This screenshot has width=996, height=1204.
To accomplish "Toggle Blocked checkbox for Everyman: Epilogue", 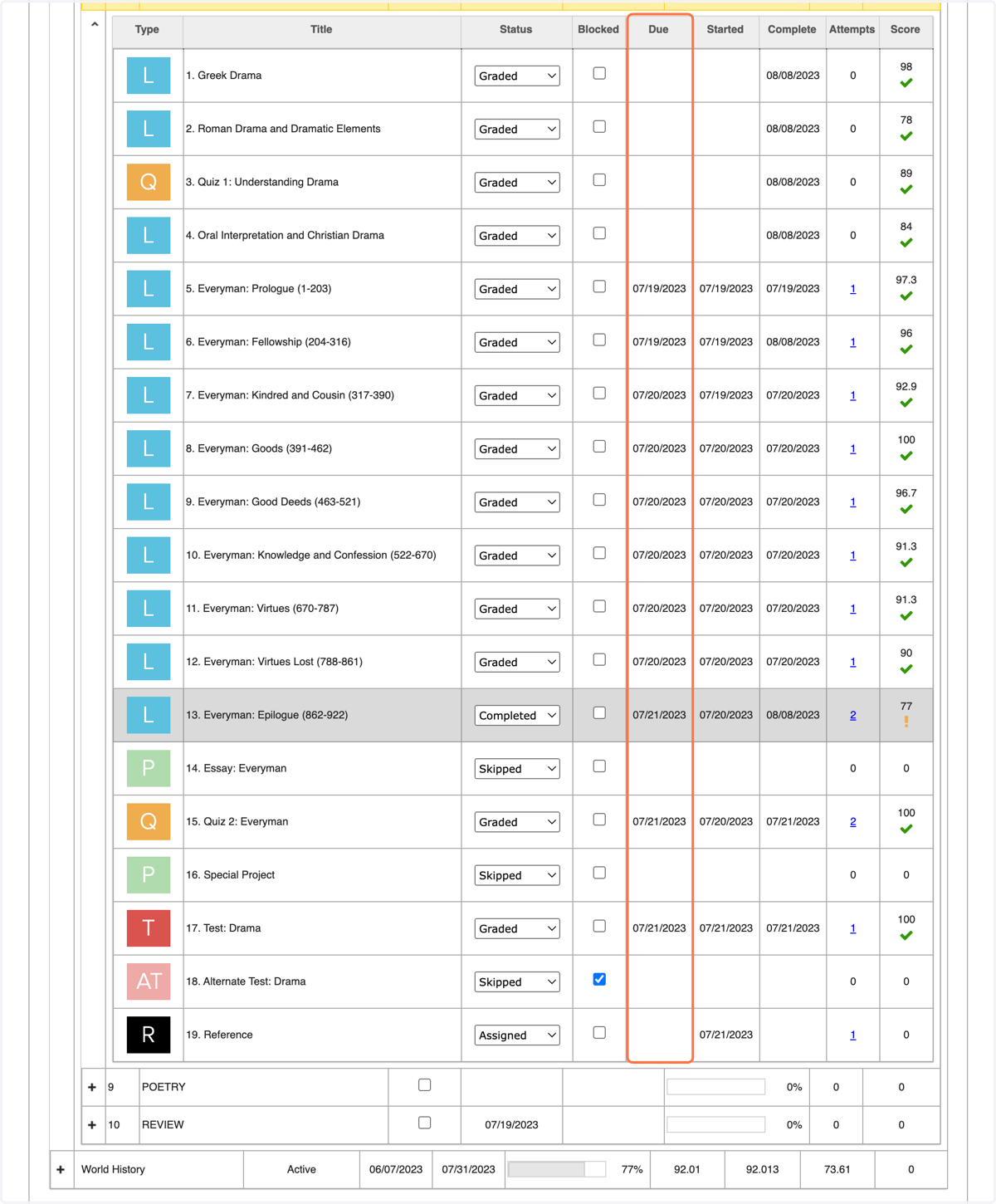I will point(599,713).
